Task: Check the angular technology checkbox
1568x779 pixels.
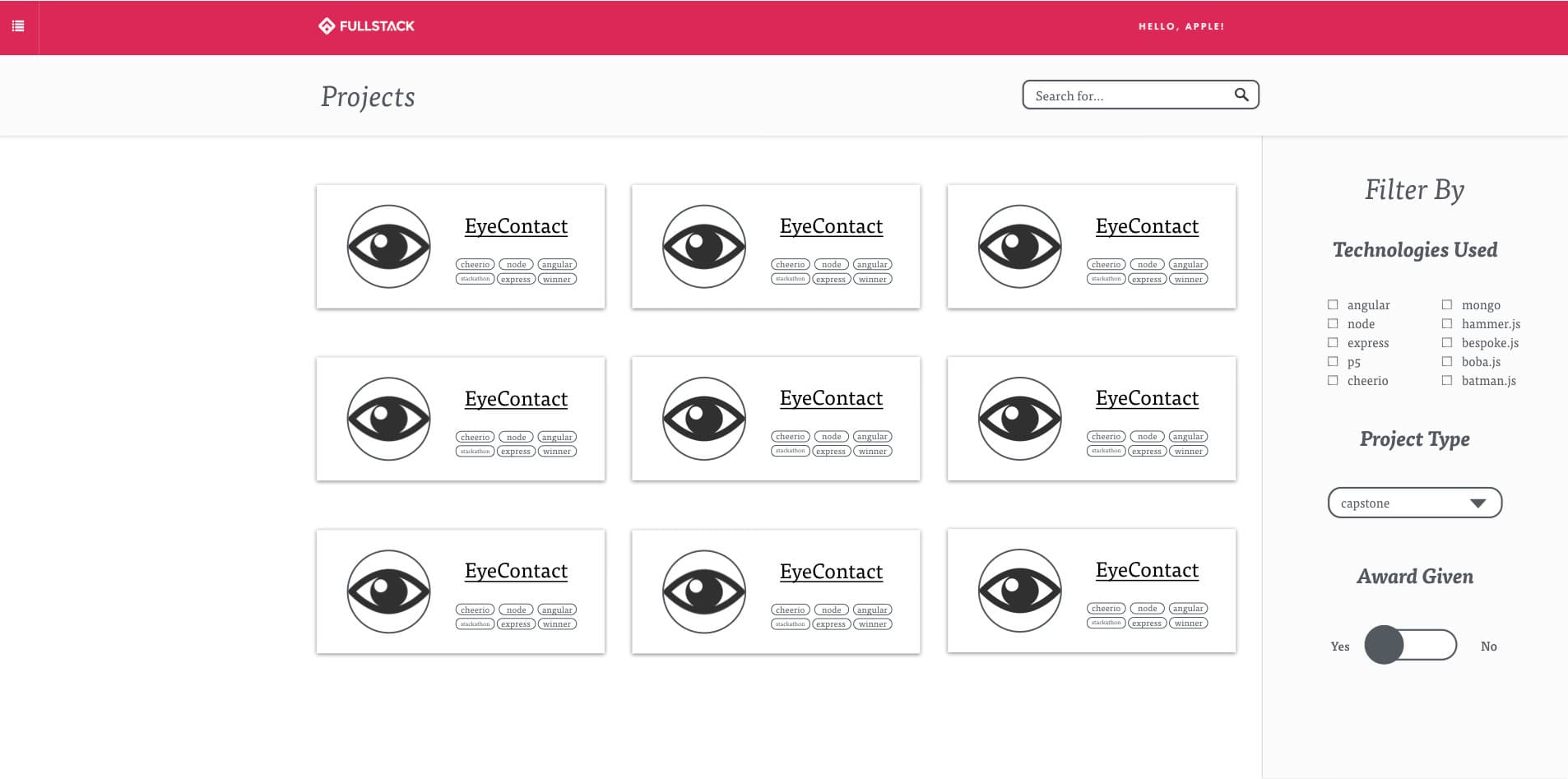Action: pyautogui.click(x=1333, y=304)
